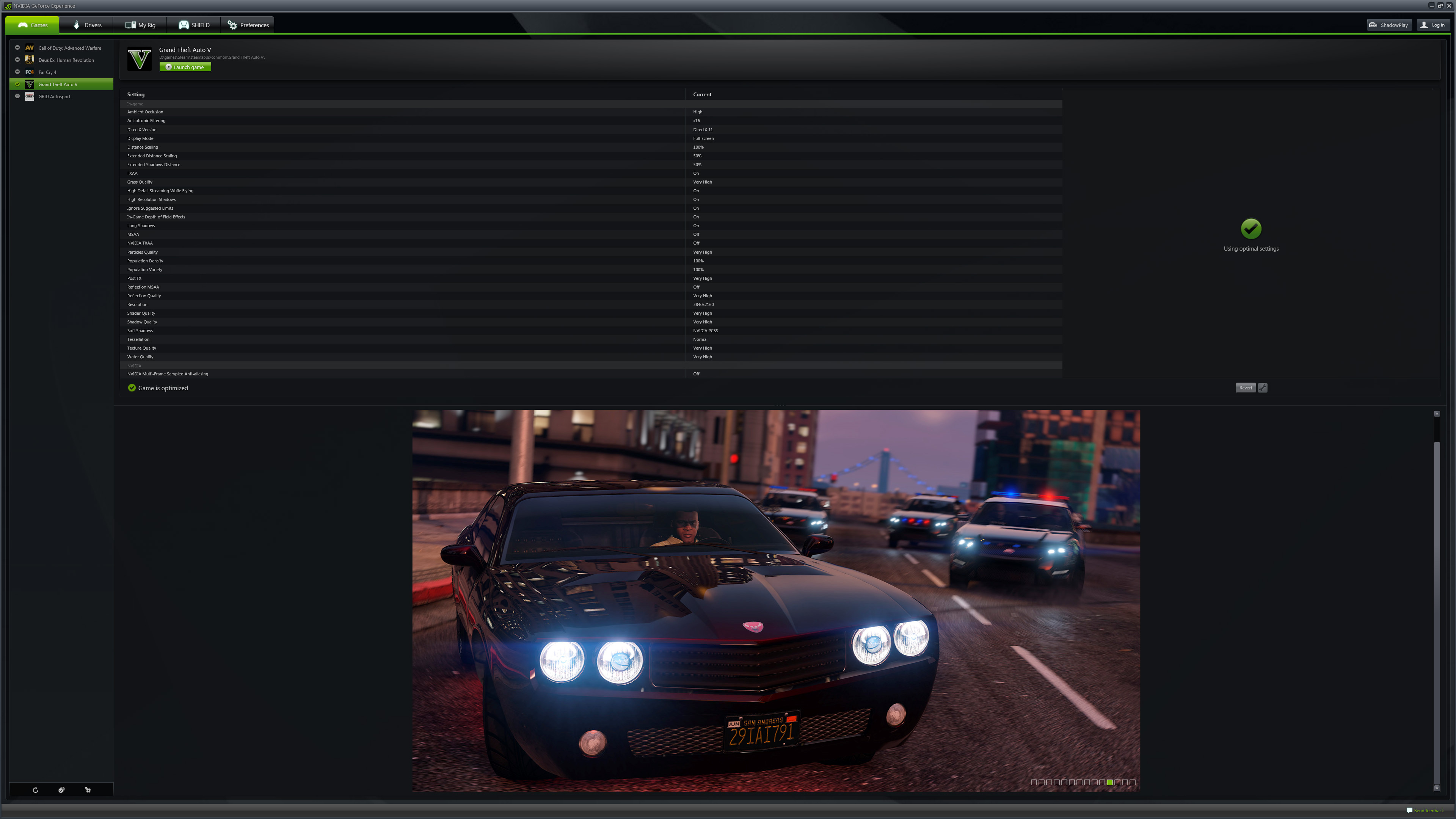Open ShadowPlay

coord(1389,25)
